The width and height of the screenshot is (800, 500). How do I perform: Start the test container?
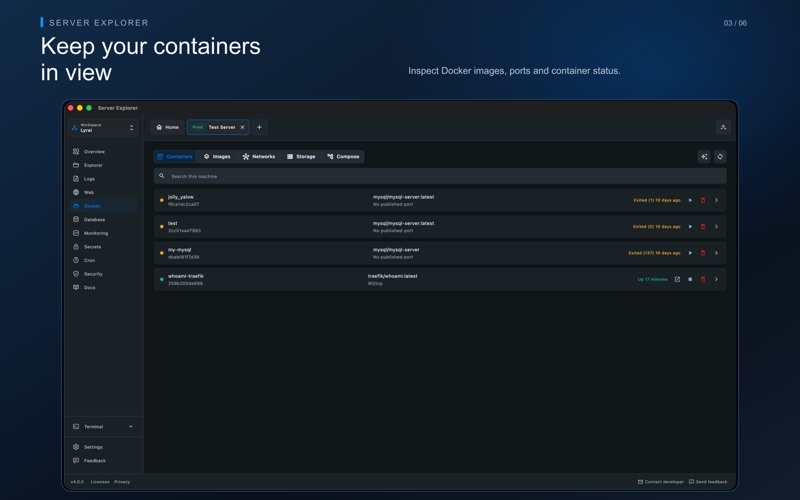(x=690, y=227)
